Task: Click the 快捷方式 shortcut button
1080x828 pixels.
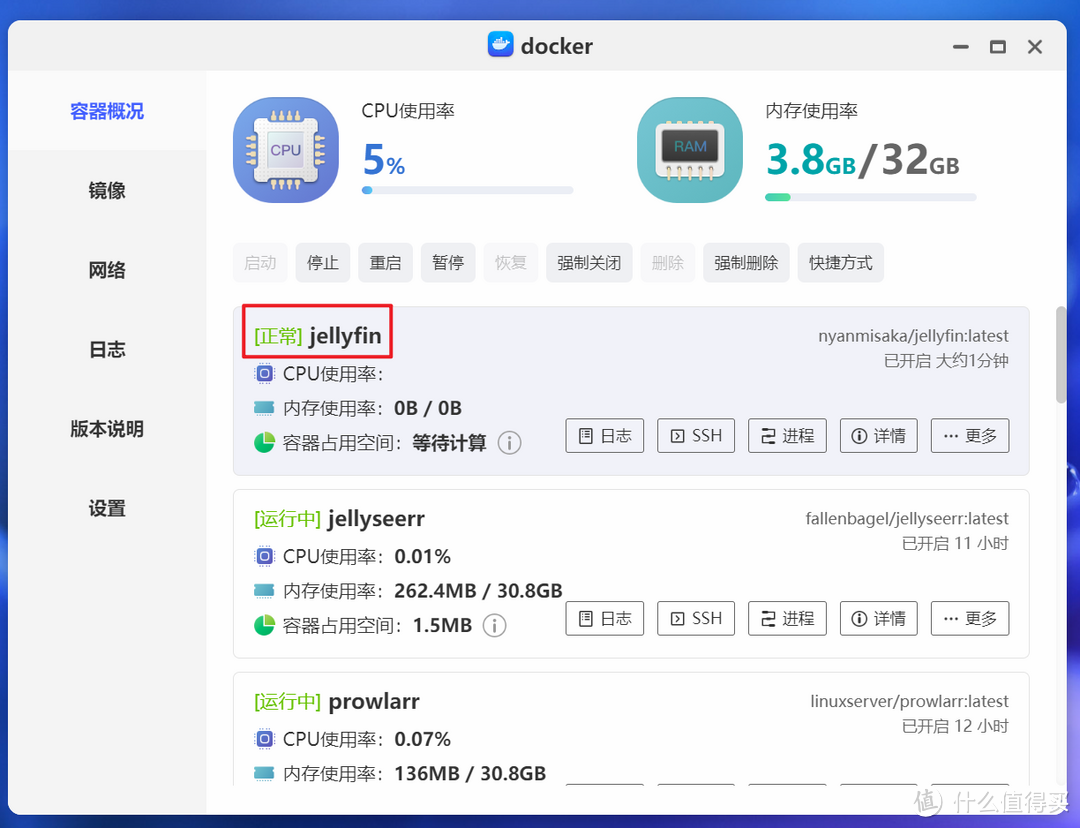Action: click(840, 262)
